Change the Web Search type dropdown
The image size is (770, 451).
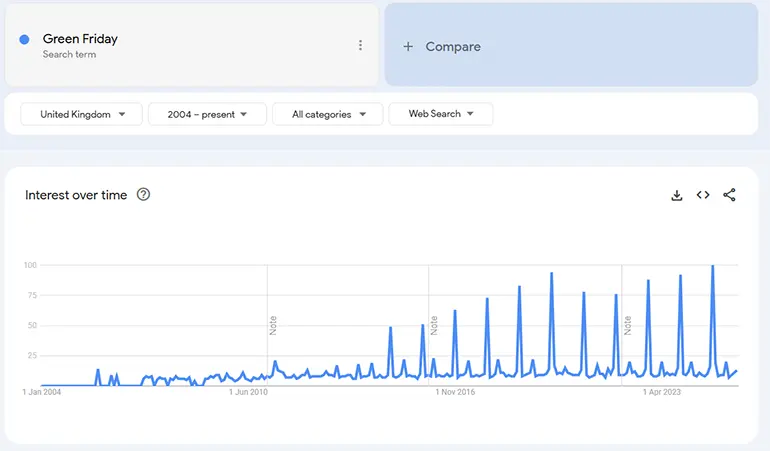[440, 114]
